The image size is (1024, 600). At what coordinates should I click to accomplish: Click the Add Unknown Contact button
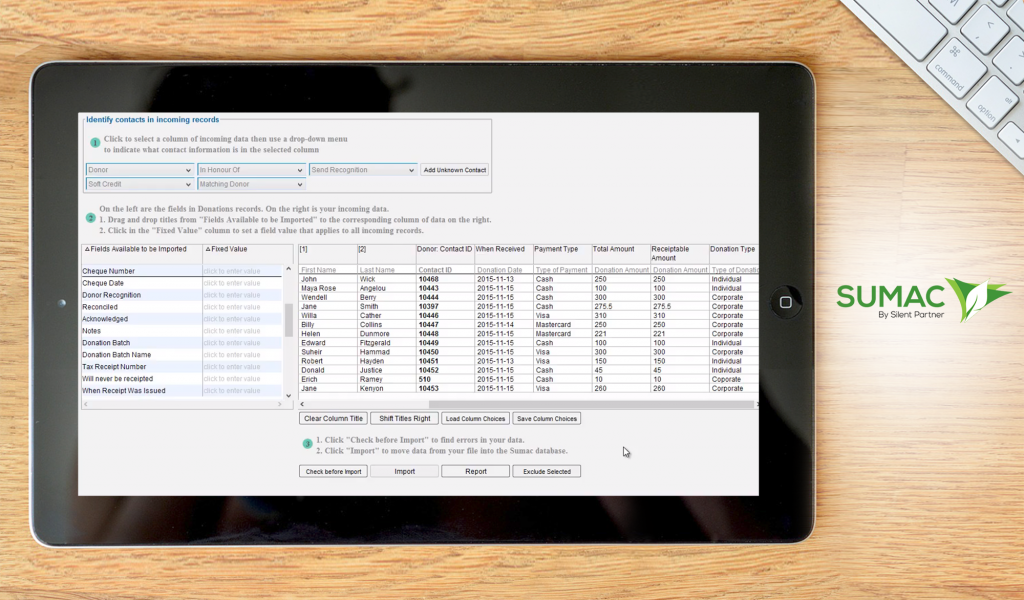tap(454, 170)
